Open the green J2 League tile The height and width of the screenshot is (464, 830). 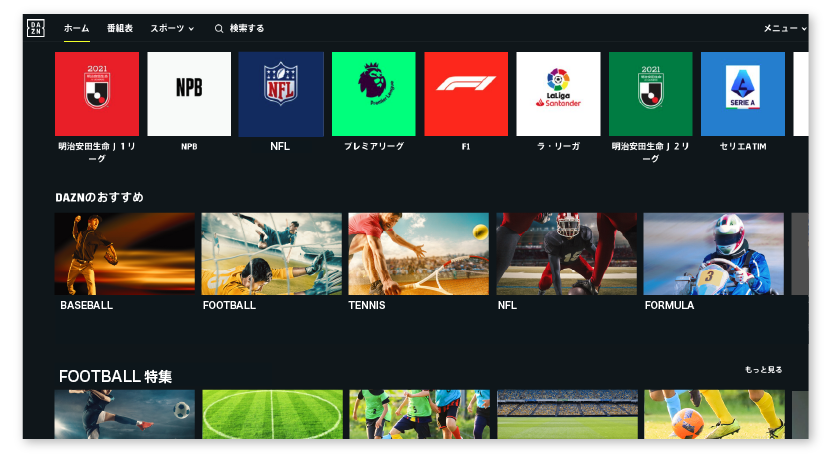point(651,94)
